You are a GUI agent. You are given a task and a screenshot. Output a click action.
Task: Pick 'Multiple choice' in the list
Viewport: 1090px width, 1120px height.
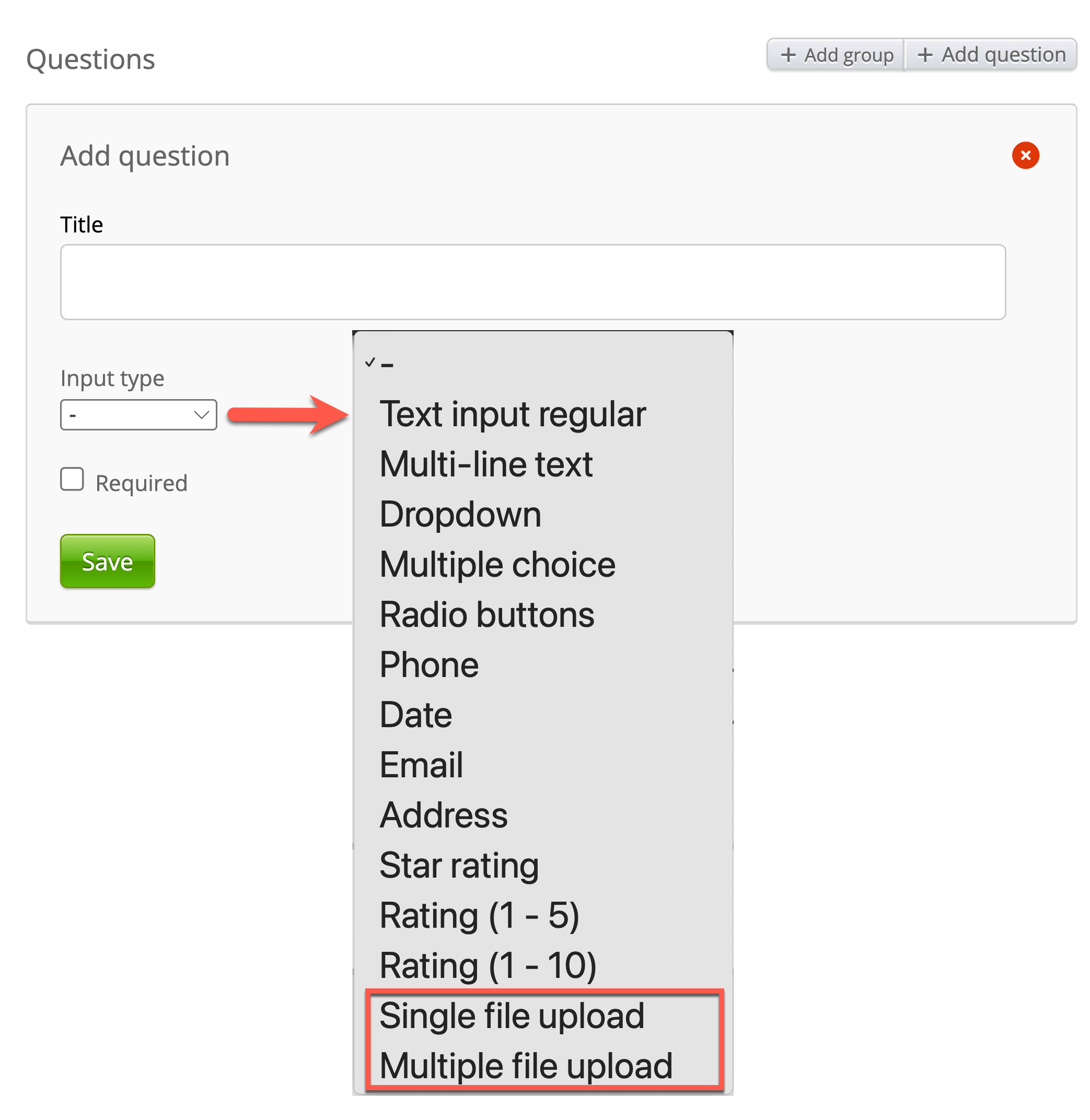tap(497, 564)
